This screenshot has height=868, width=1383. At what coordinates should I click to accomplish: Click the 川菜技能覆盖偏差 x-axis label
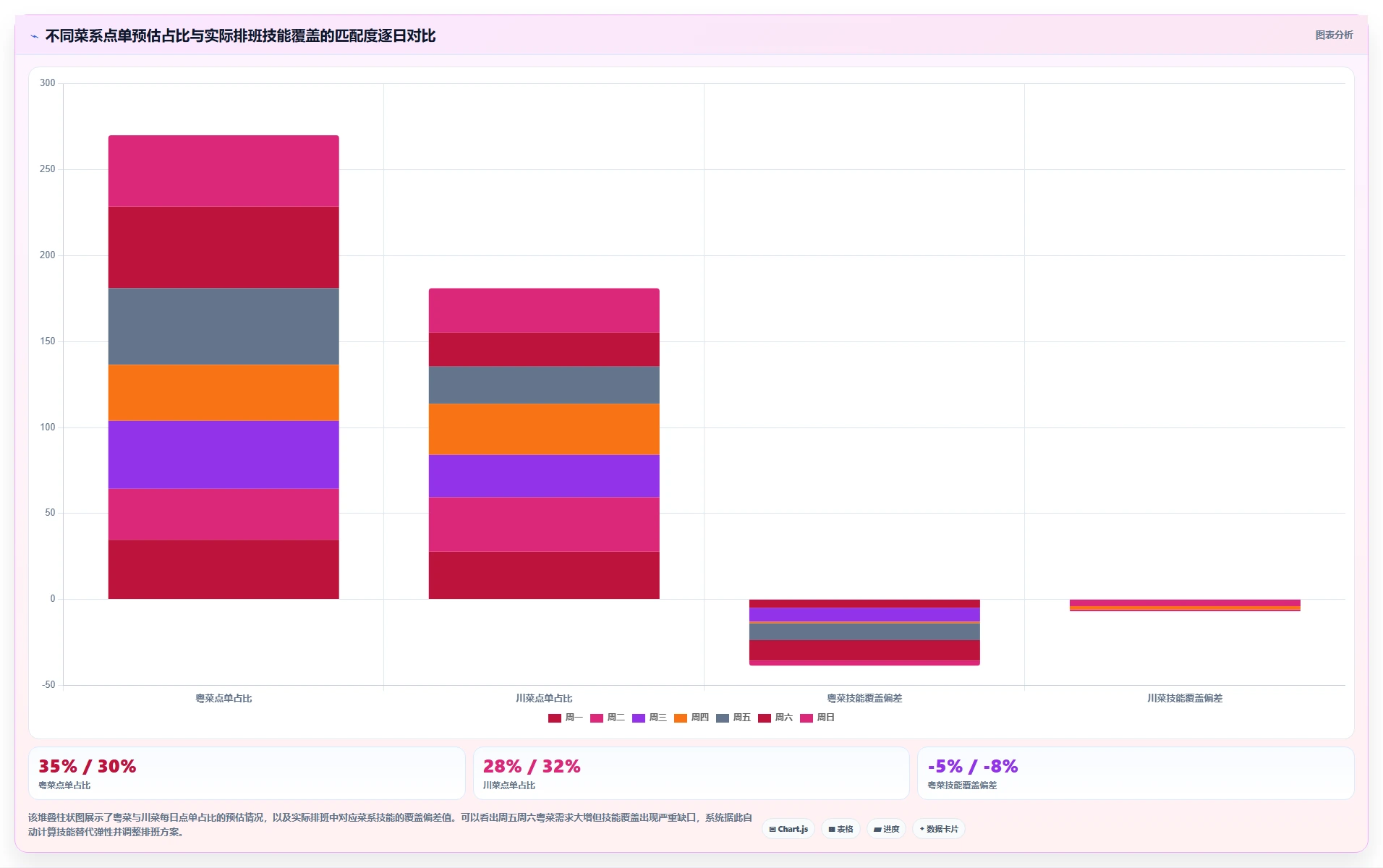coord(1185,698)
